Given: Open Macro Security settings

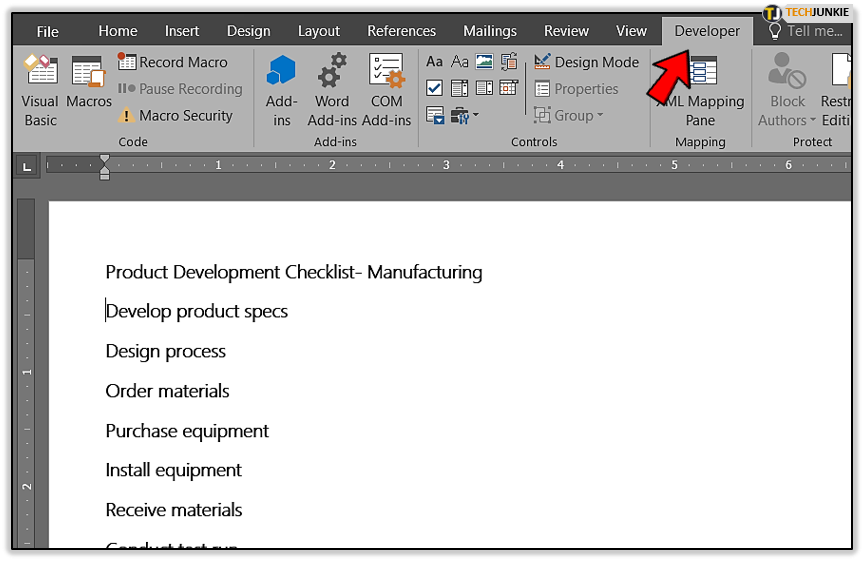Looking at the screenshot, I should 175,115.
